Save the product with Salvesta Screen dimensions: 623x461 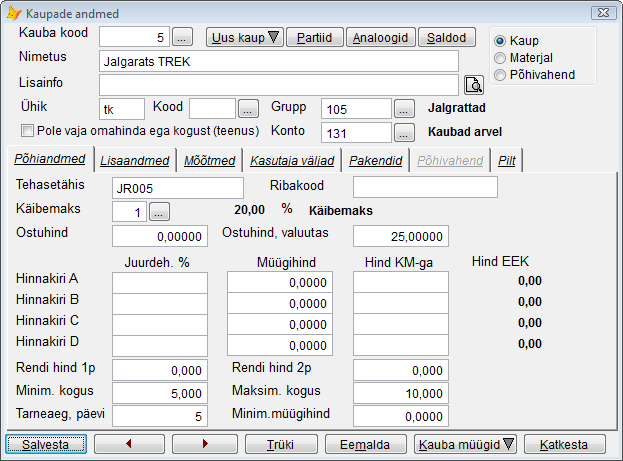click(46, 444)
